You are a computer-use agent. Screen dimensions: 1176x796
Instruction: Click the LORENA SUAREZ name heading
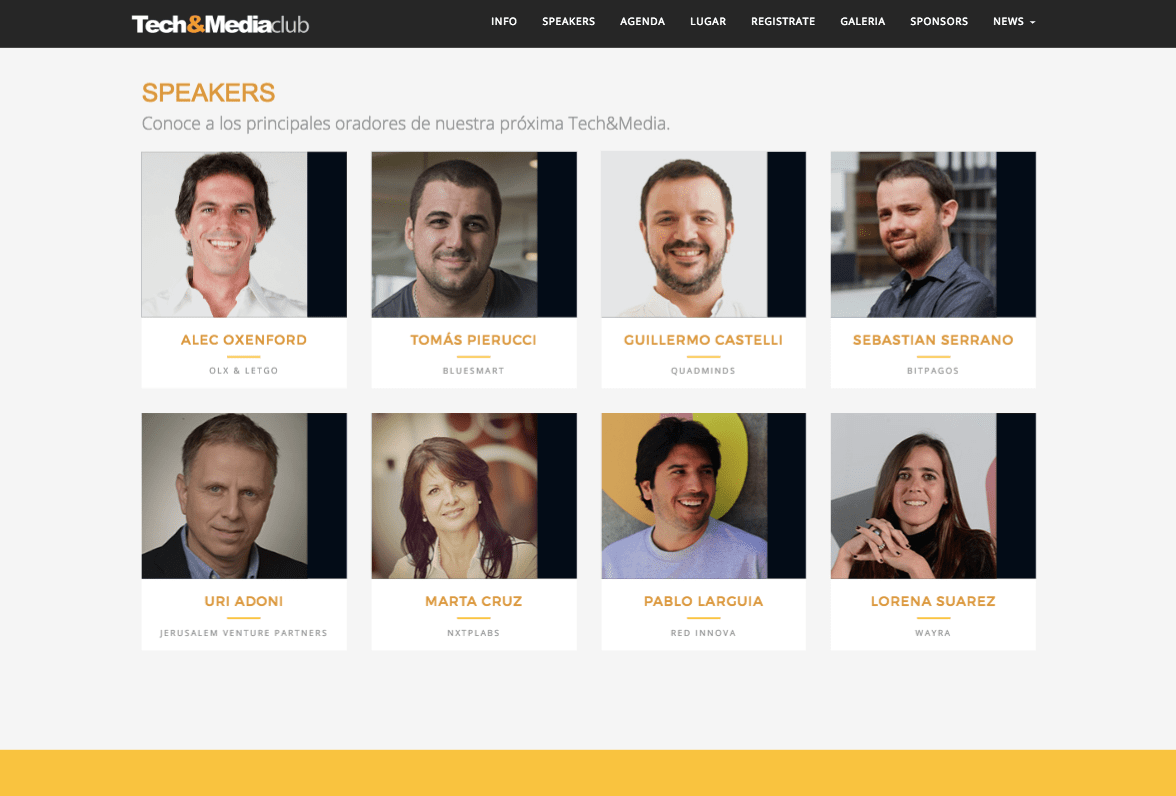(x=933, y=601)
